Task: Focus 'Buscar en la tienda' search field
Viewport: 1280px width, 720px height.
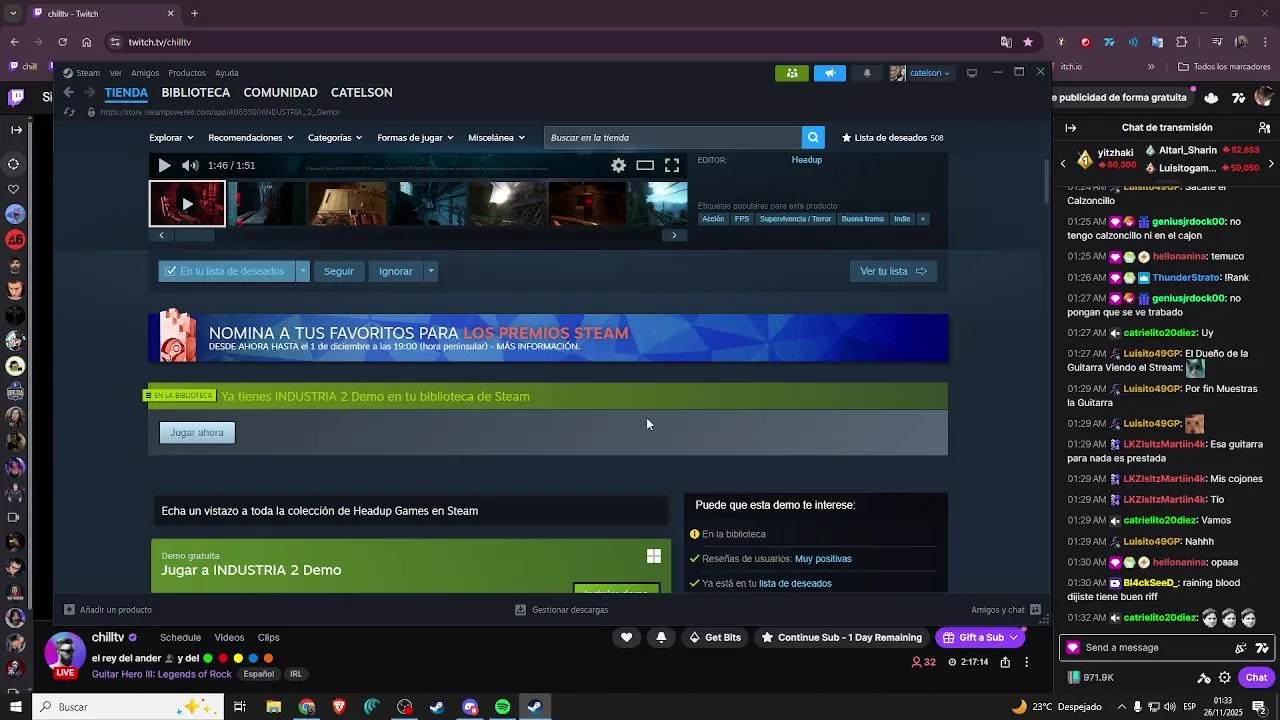Action: coord(673,138)
